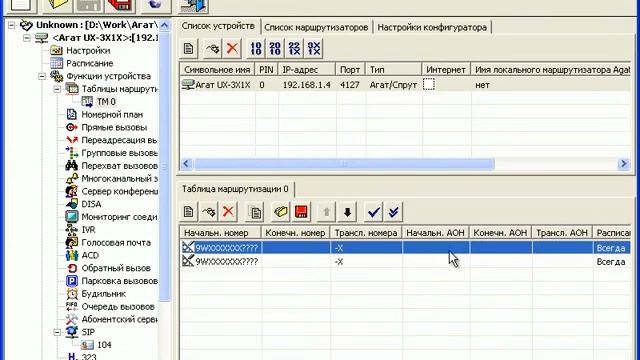The image size is (640, 360).
Task: Click device list scroll left arrow
Action: (186, 164)
